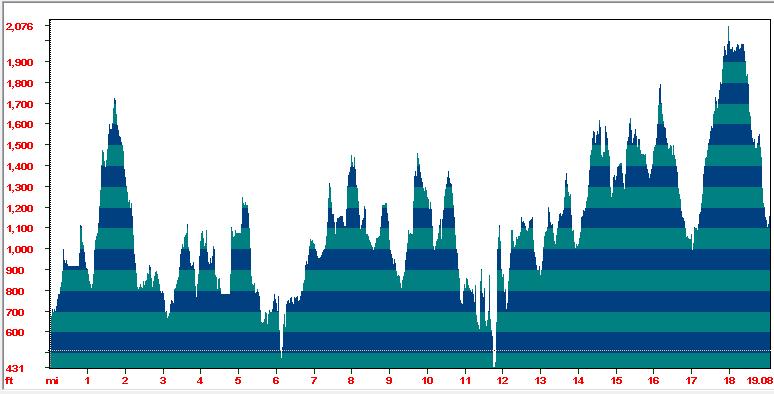
Task: Click the 1,600 elevation axis label
Action: [x=19, y=124]
